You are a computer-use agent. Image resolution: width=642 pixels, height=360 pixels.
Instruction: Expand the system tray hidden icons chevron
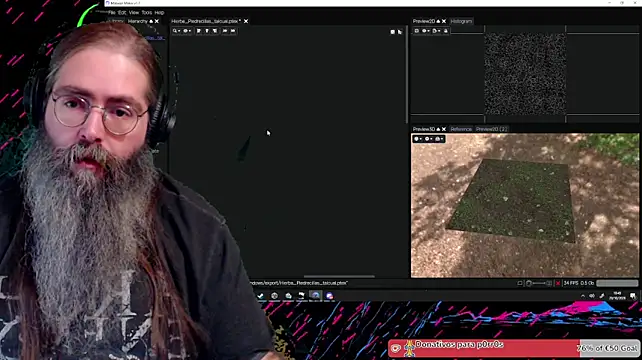[x=583, y=296]
